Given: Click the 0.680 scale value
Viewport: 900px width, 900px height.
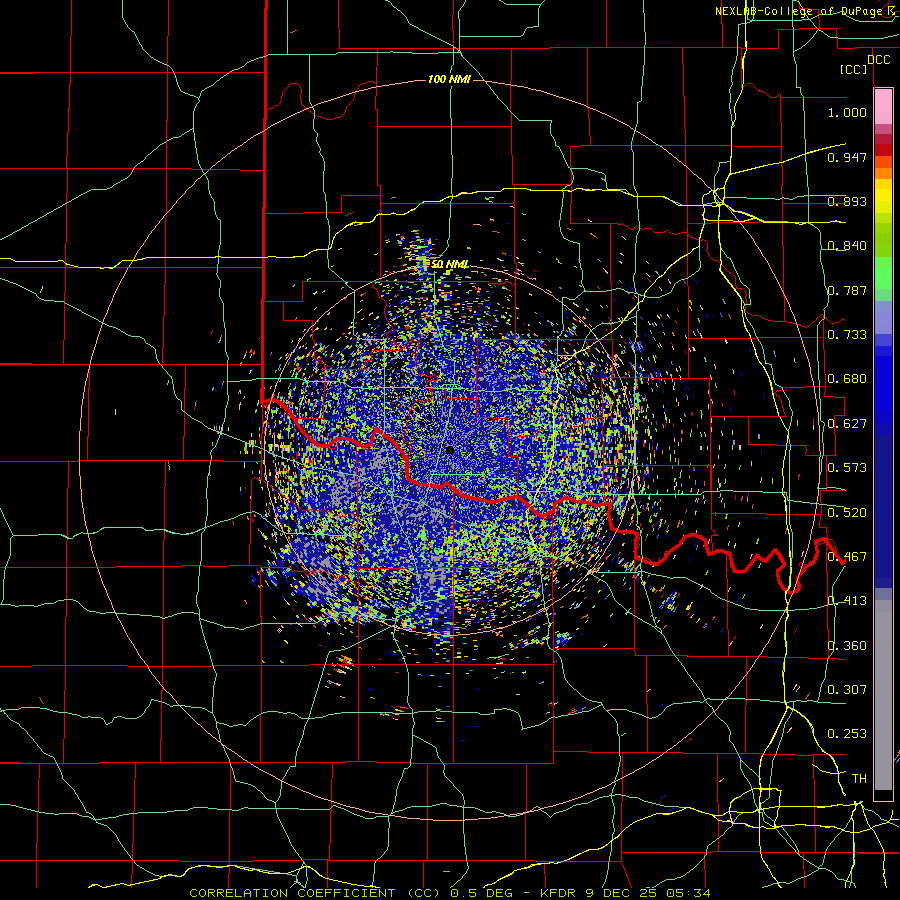Looking at the screenshot, I should [x=847, y=379].
